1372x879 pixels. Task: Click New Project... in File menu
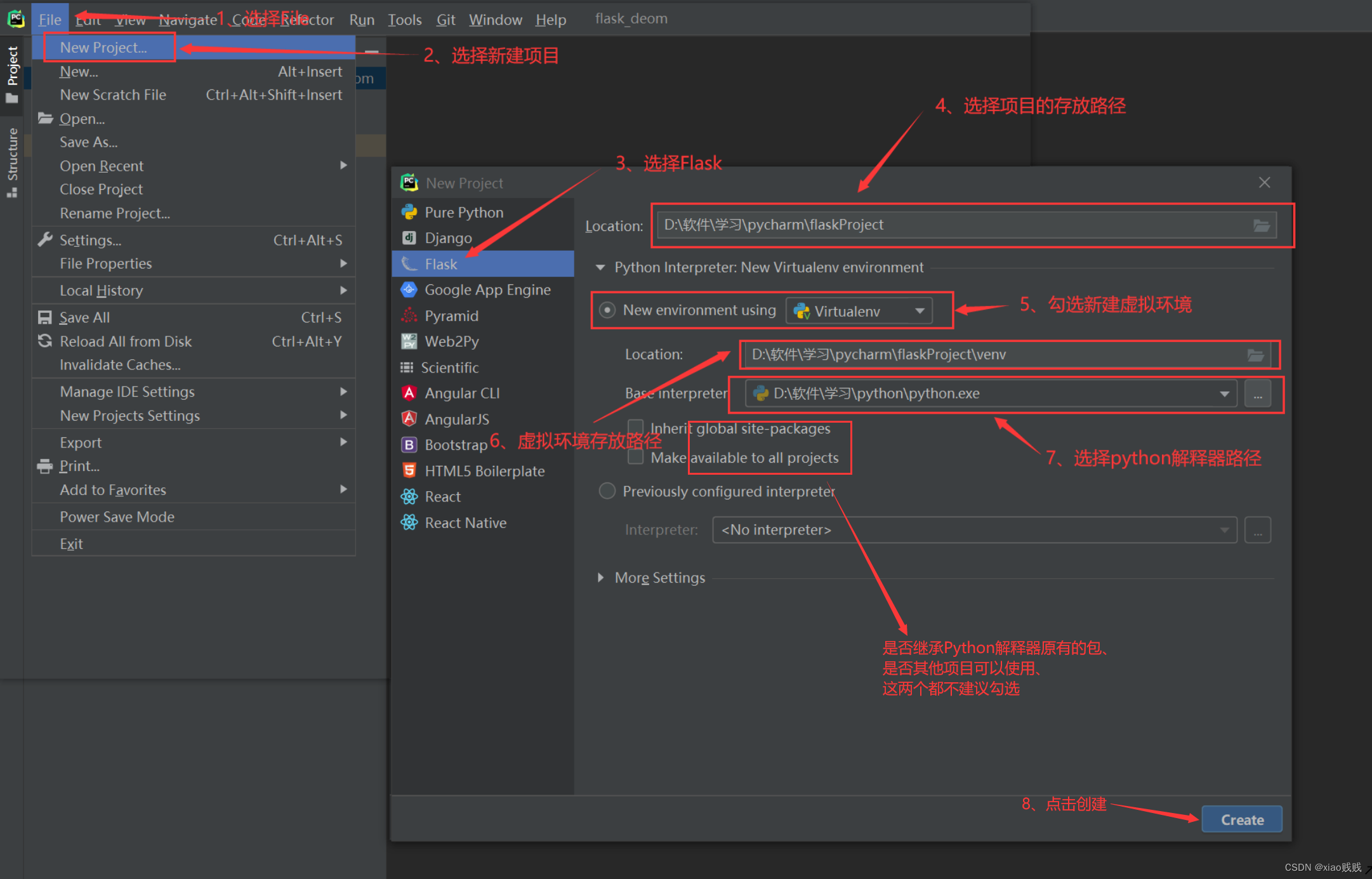103,48
